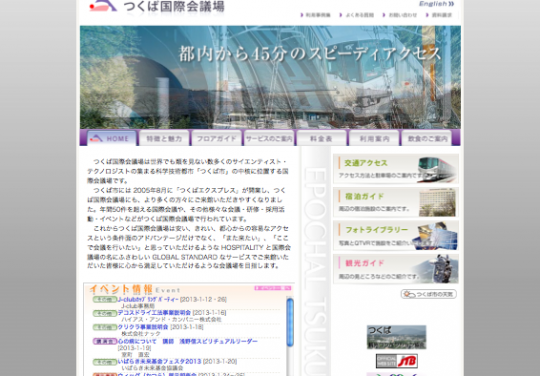This screenshot has width=540, height=376.
Task: Open the フォトライブラリー banner
Action: pyautogui.click(x=396, y=236)
